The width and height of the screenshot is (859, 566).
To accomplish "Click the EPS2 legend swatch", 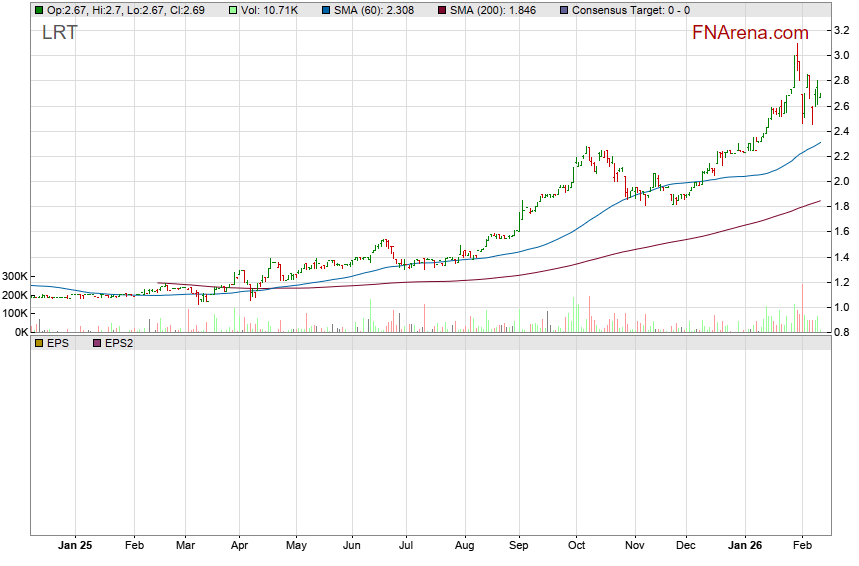I will click(97, 343).
